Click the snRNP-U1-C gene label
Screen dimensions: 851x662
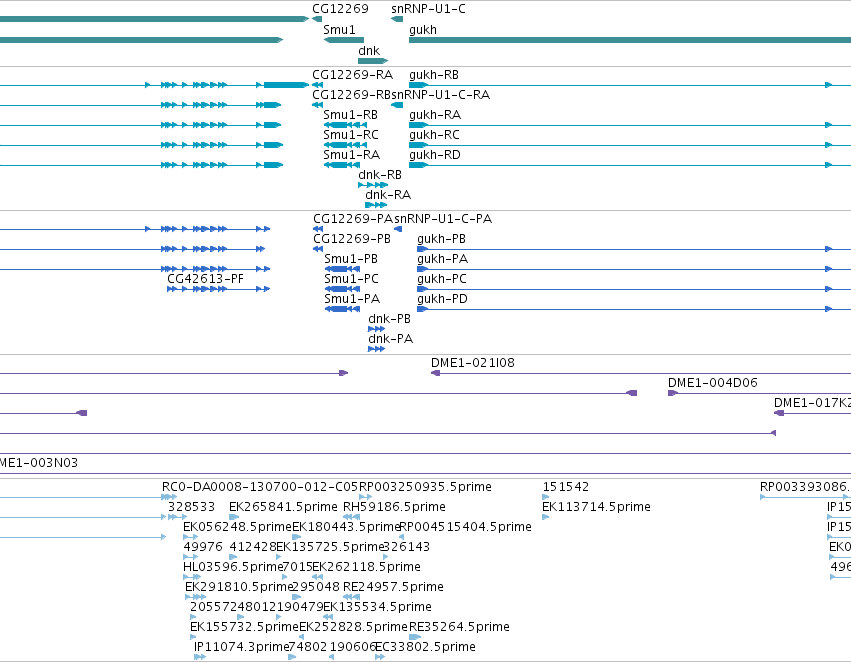428,9
